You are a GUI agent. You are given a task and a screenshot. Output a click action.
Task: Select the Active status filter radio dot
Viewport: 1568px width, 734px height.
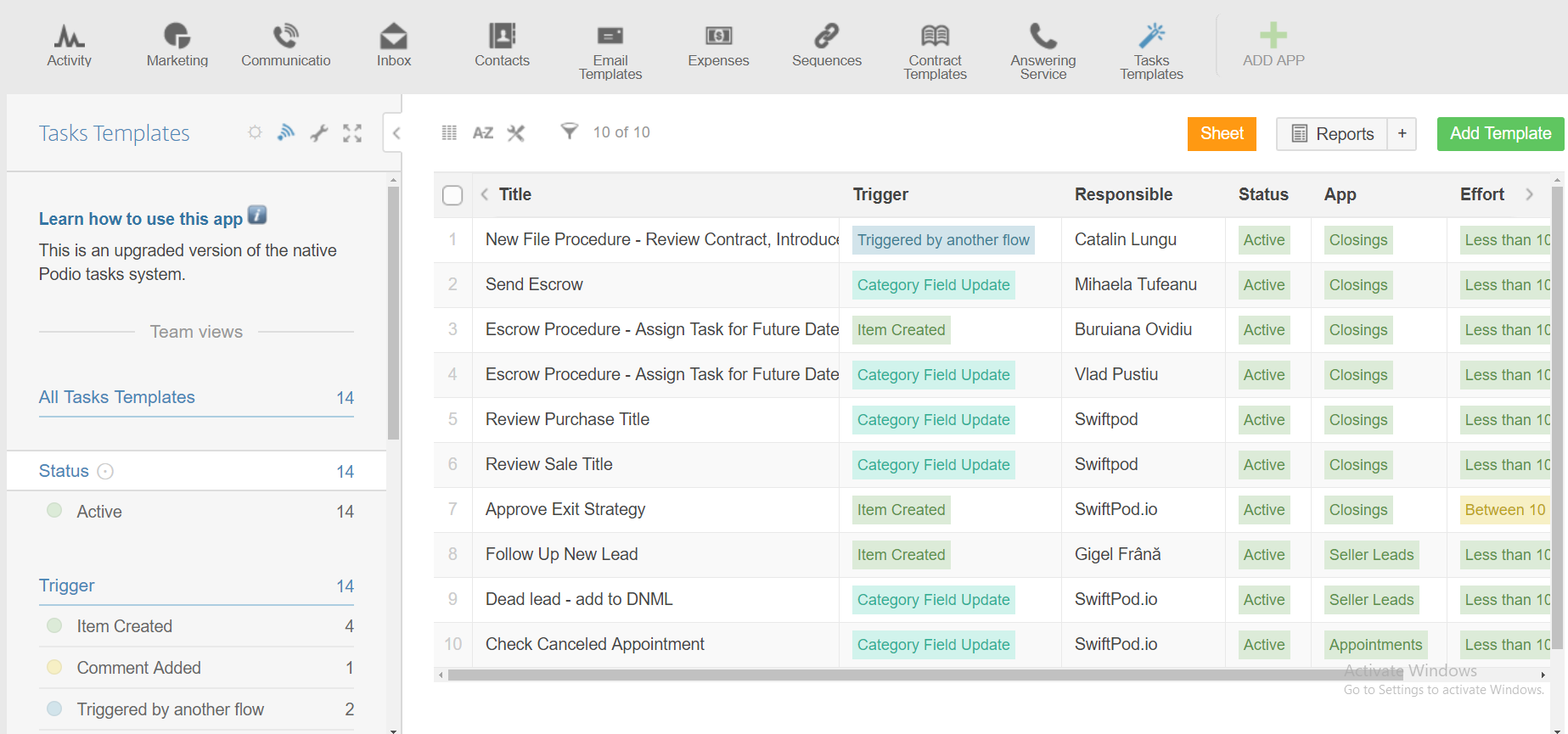[54, 510]
